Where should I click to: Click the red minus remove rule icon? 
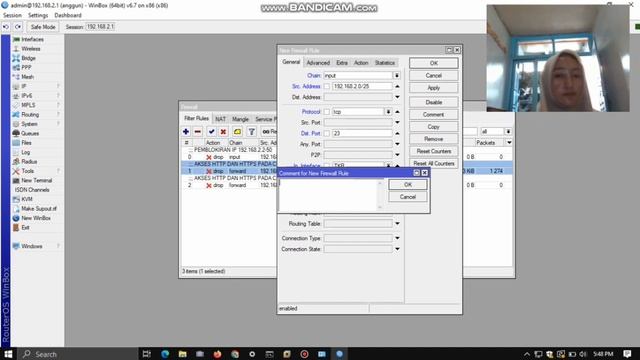(198, 131)
